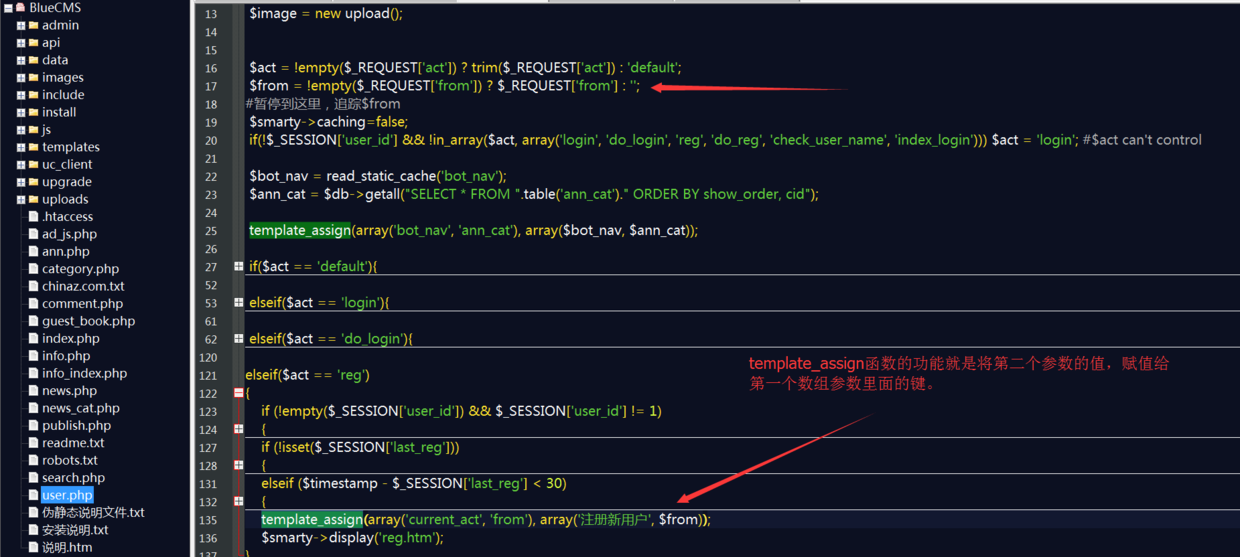Unfold the code block at line 27
This screenshot has width=1240, height=557.
[x=239, y=267]
